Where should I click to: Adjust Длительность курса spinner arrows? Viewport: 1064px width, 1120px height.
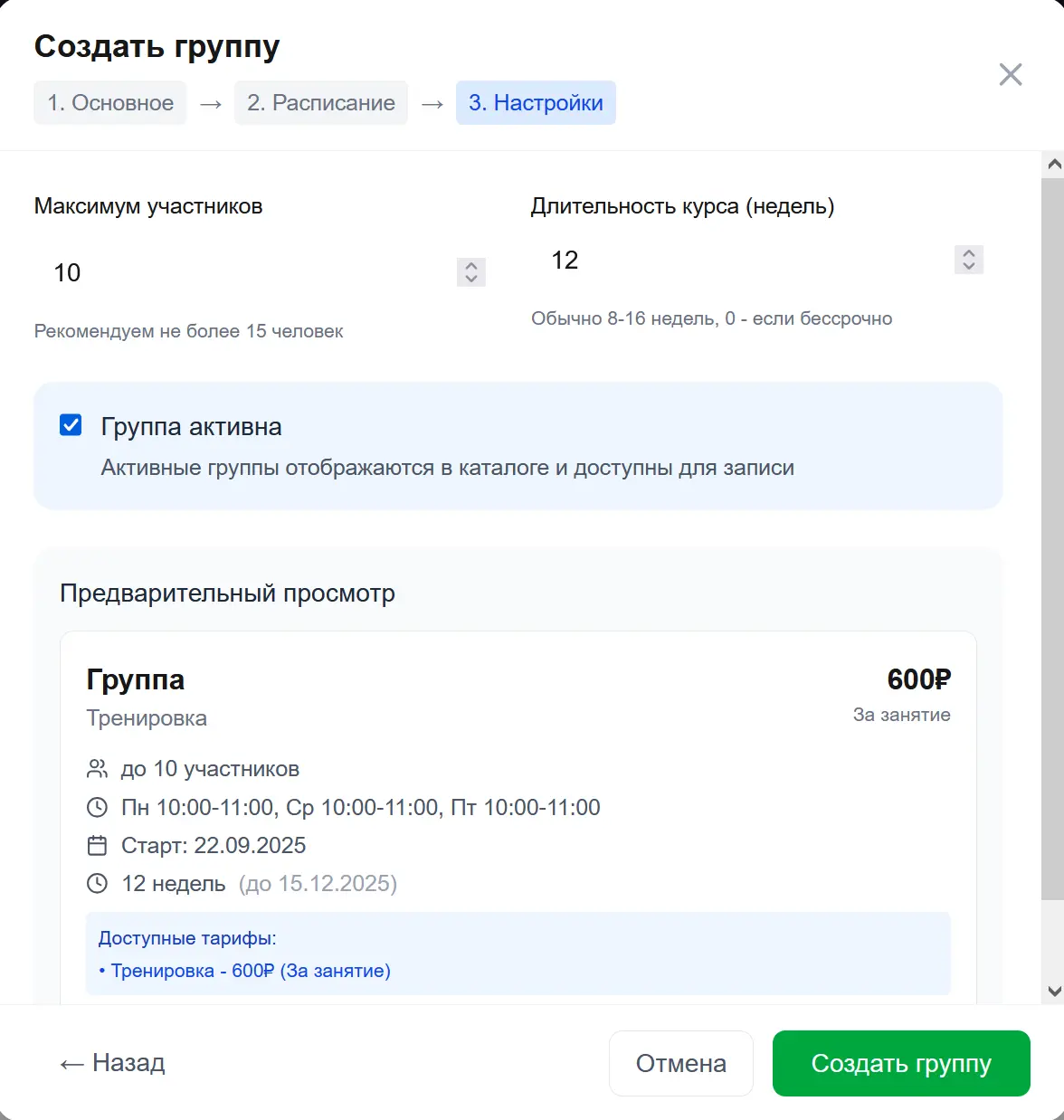click(968, 260)
